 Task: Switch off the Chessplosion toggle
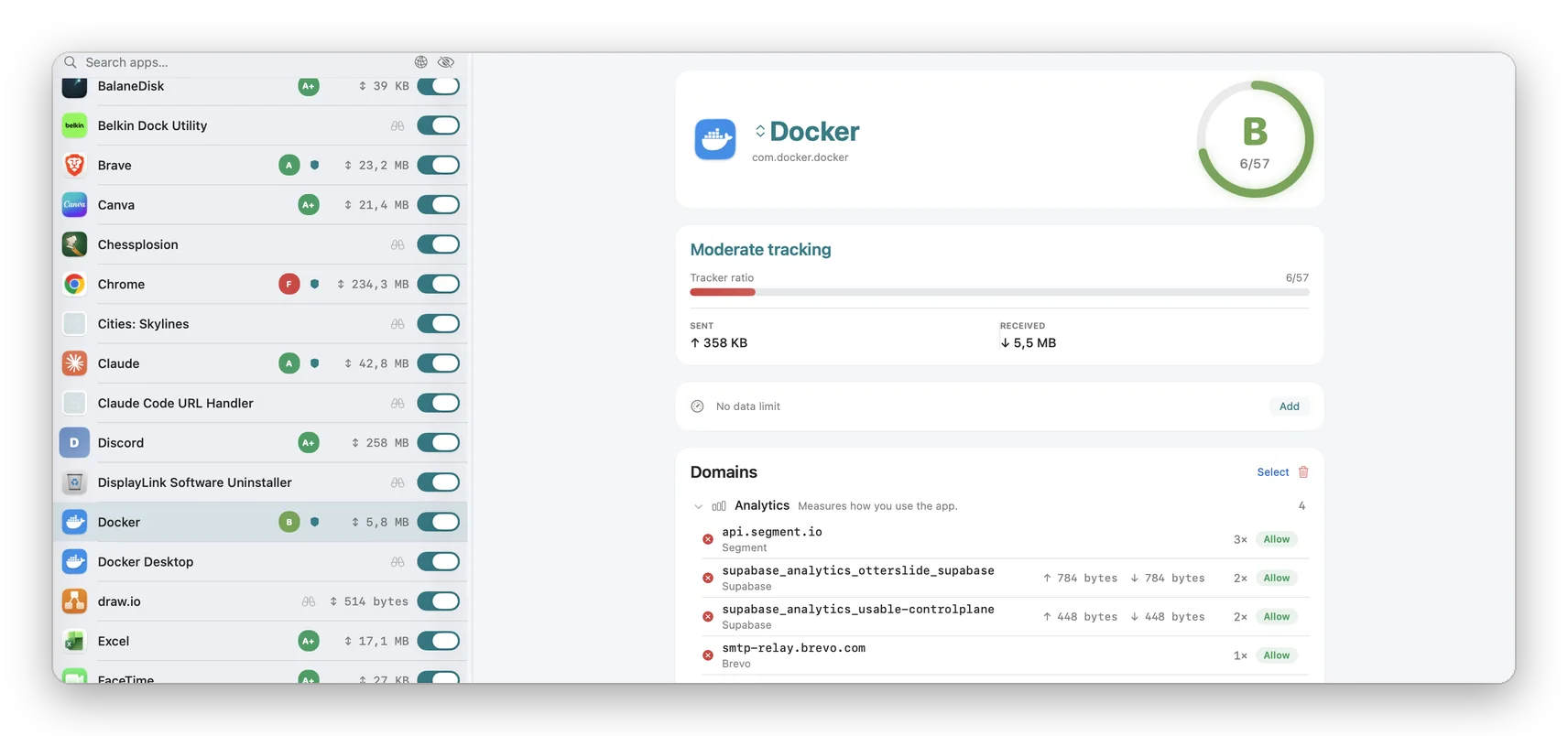click(x=439, y=244)
